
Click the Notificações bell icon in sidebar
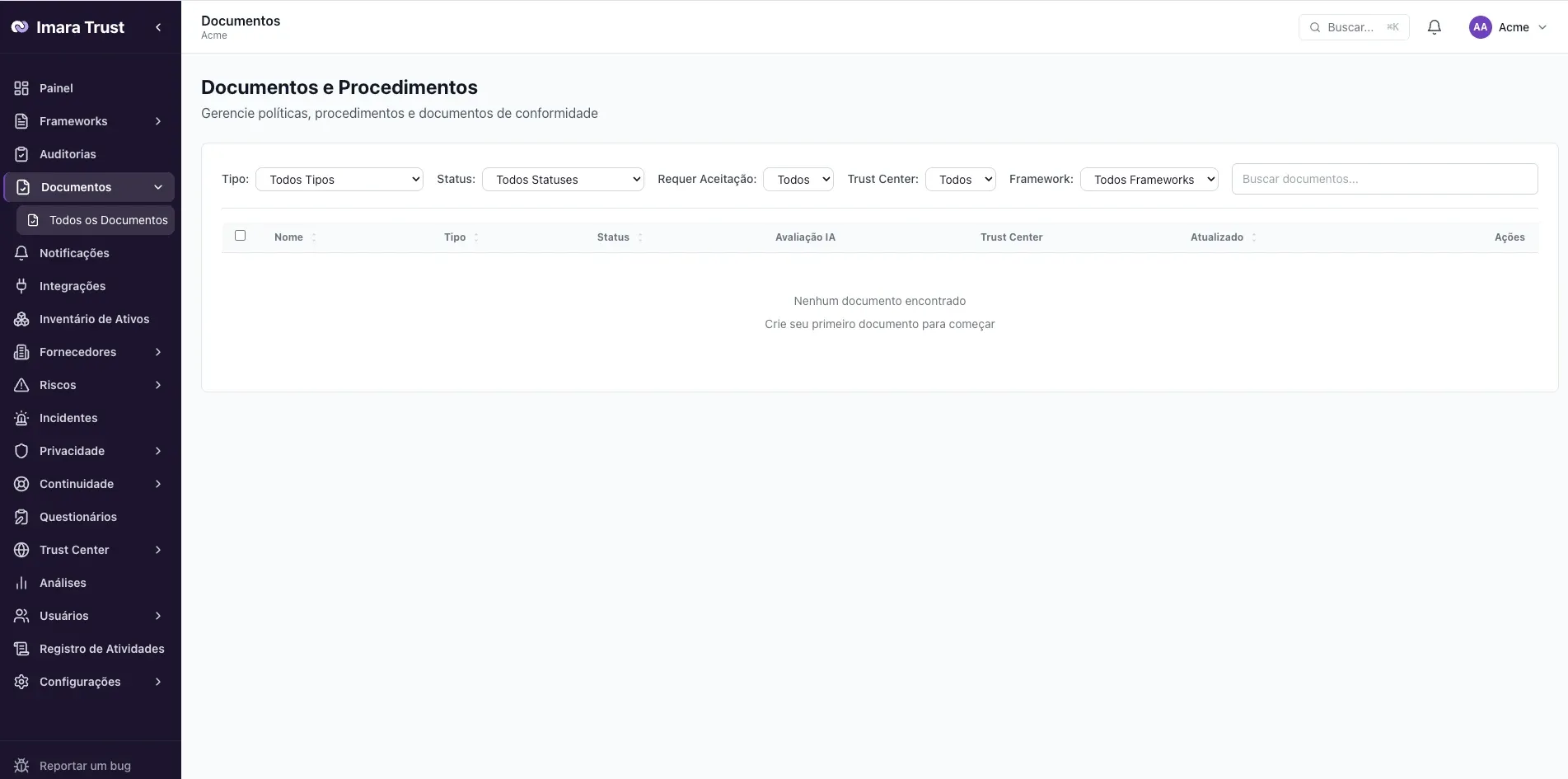[21, 253]
